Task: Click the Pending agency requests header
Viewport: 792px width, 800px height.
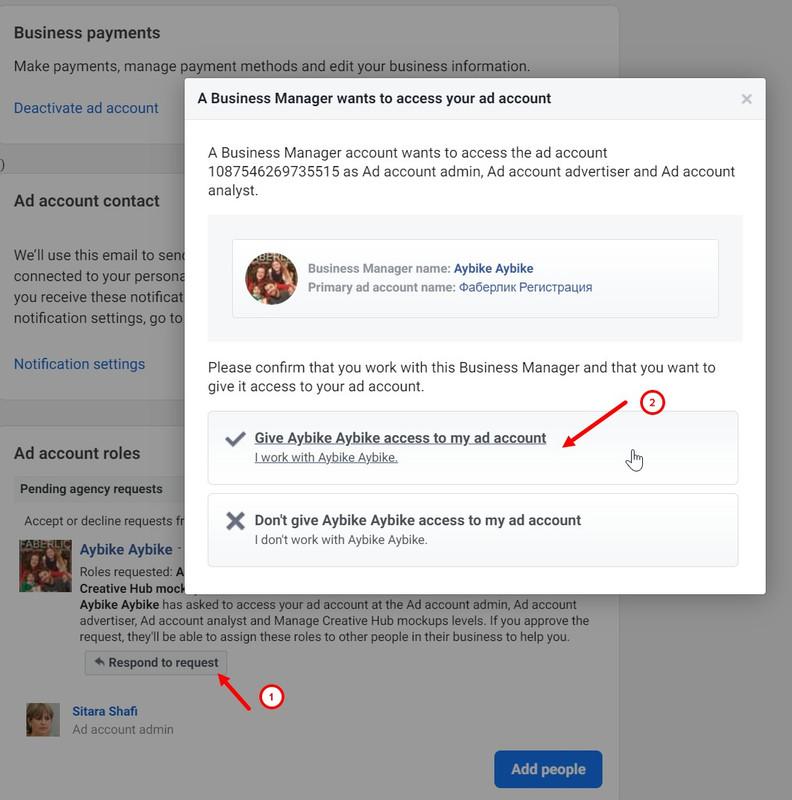Action: [91, 489]
